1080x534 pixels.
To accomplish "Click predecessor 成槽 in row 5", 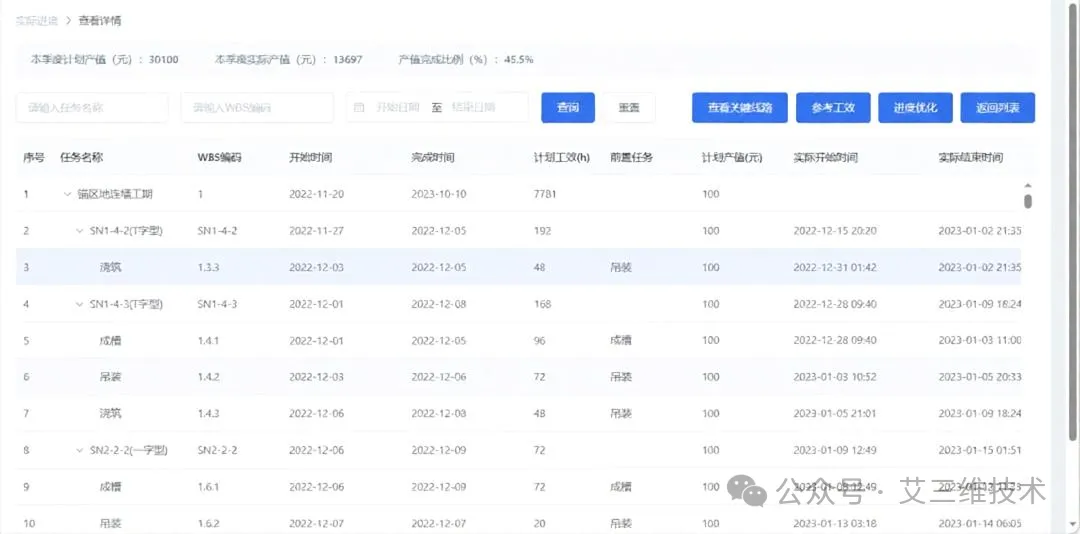I will click(621, 340).
